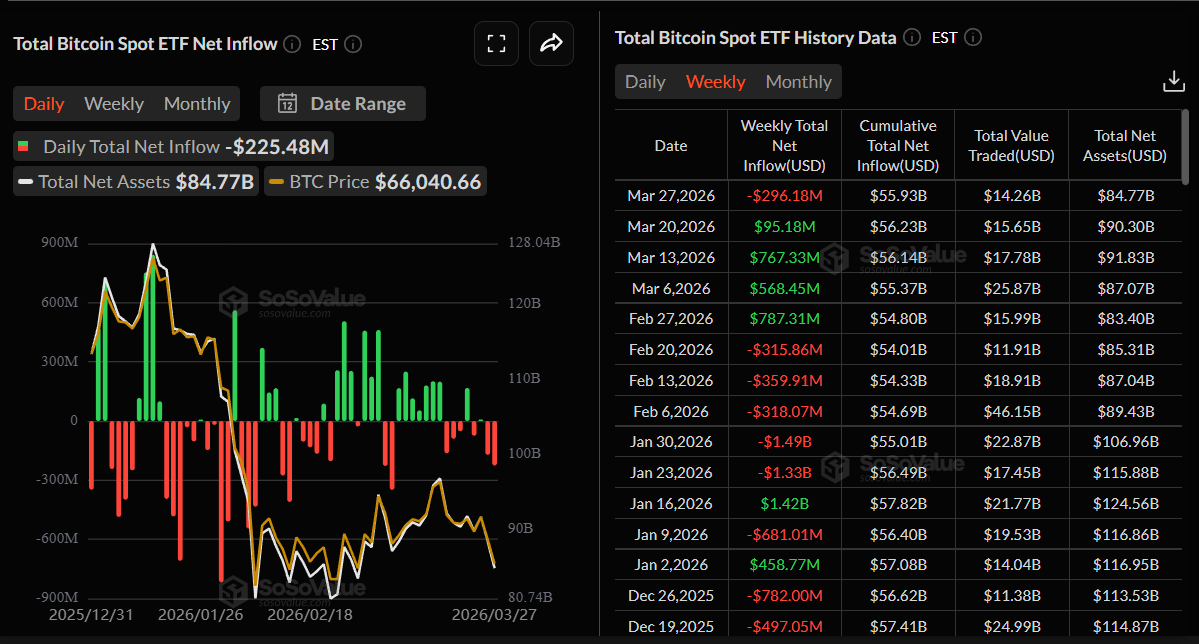
Task: Click the calendar icon in Date Range
Action: 287,103
